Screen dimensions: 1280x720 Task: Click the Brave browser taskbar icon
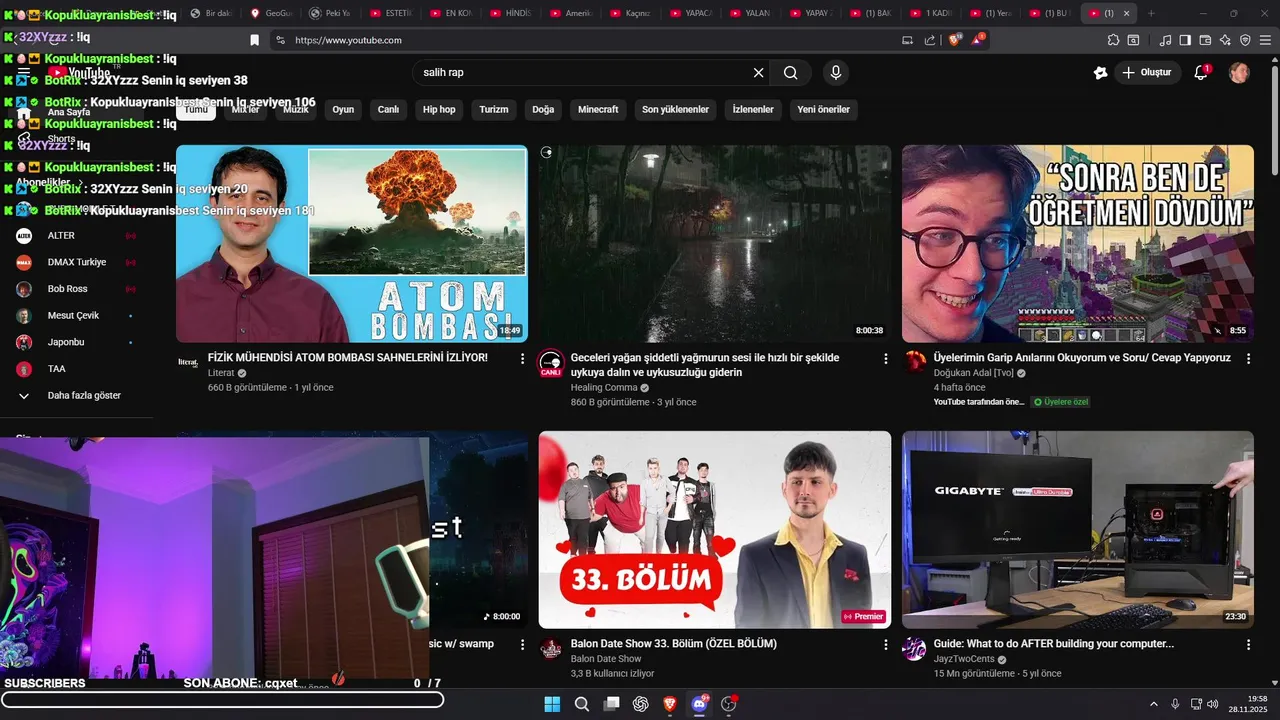[x=670, y=704]
